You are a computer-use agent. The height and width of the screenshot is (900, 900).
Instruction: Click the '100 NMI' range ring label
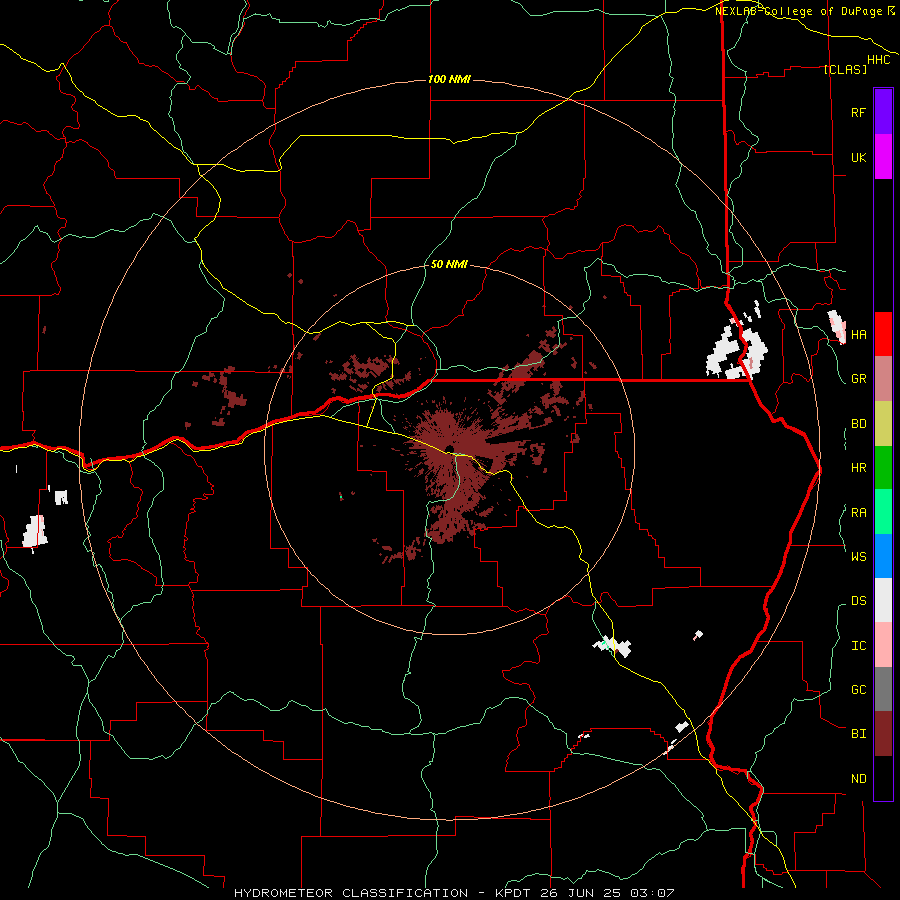pos(449,79)
